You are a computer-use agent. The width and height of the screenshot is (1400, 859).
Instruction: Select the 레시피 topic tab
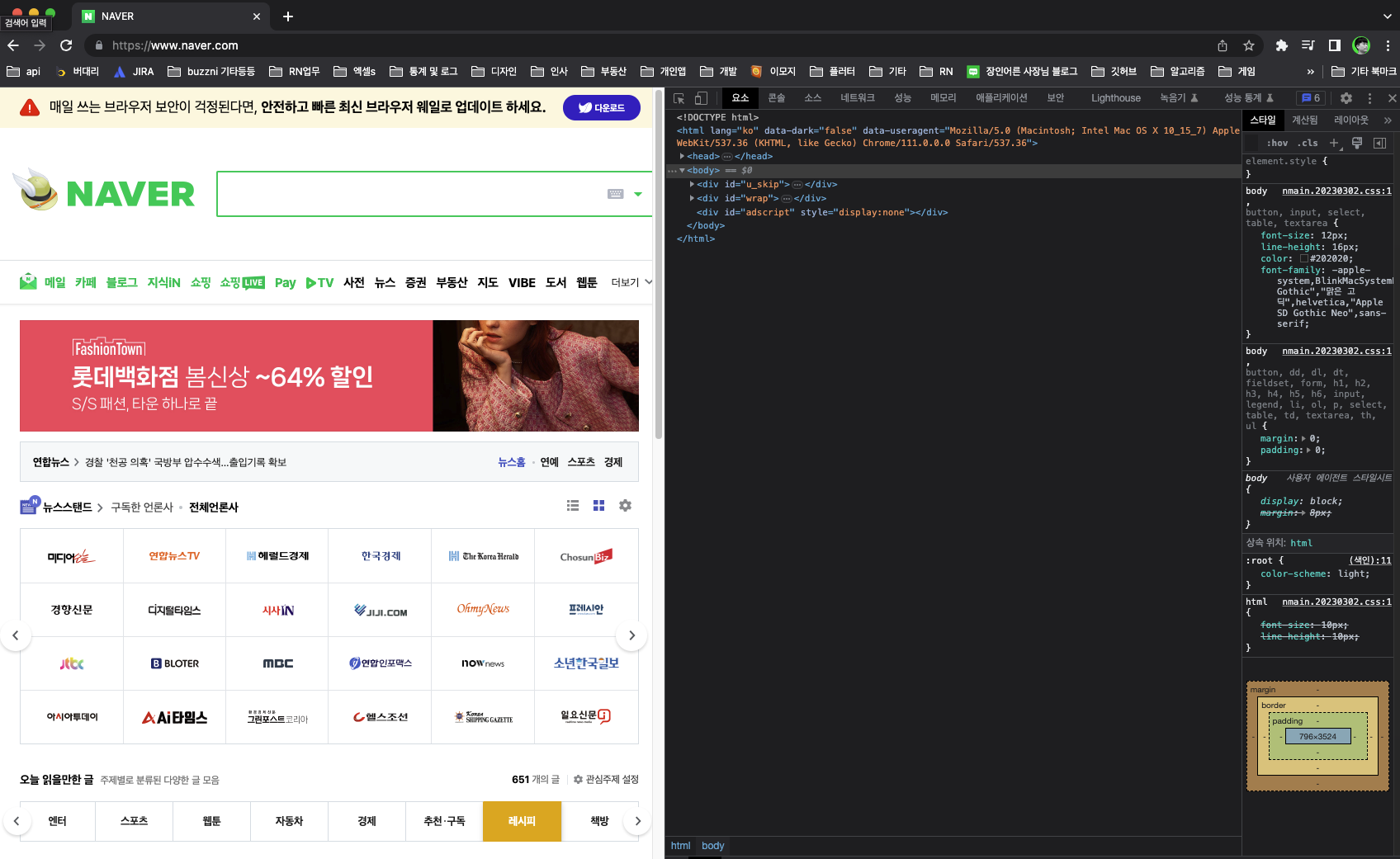(x=522, y=821)
